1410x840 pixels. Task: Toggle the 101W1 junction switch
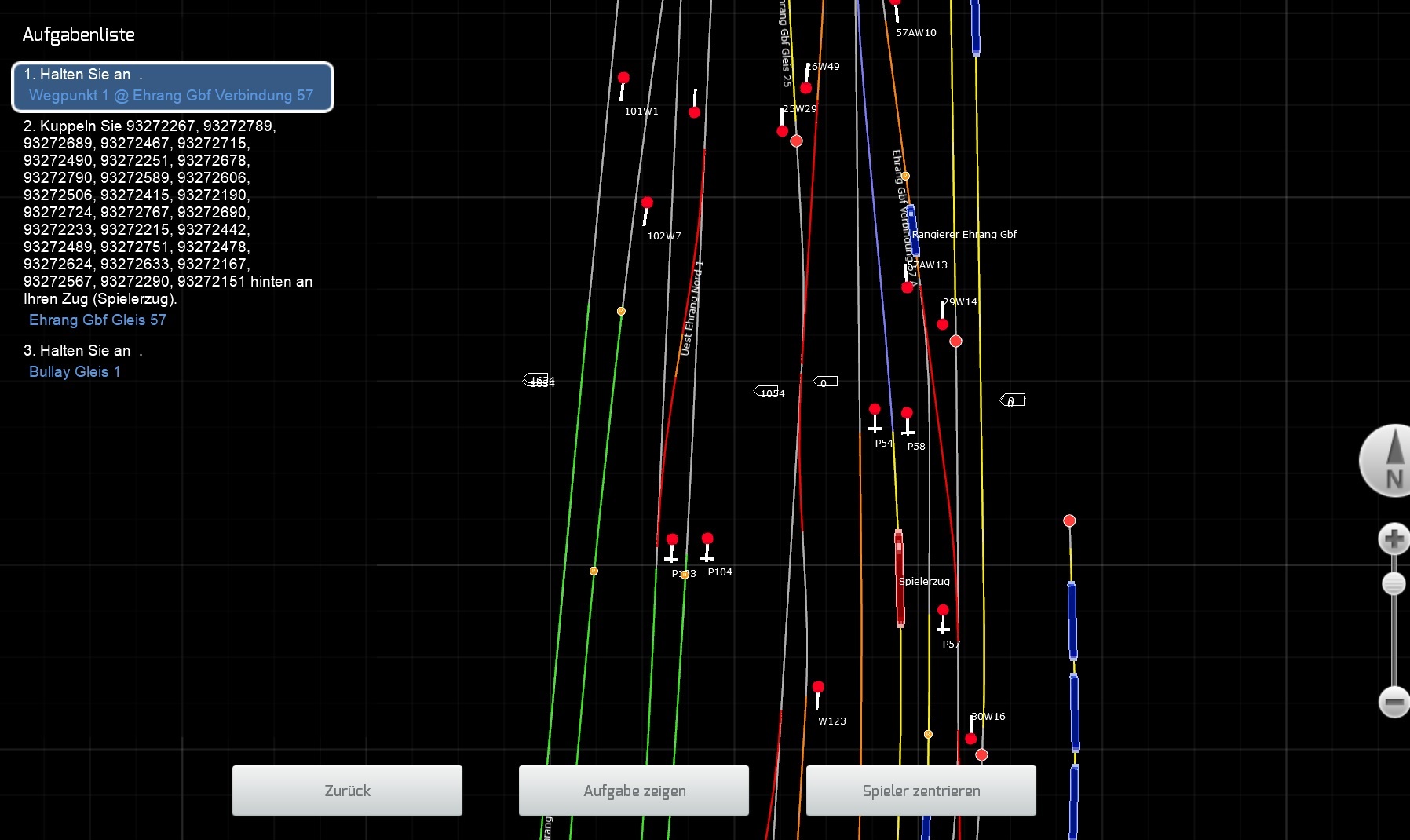click(x=623, y=79)
